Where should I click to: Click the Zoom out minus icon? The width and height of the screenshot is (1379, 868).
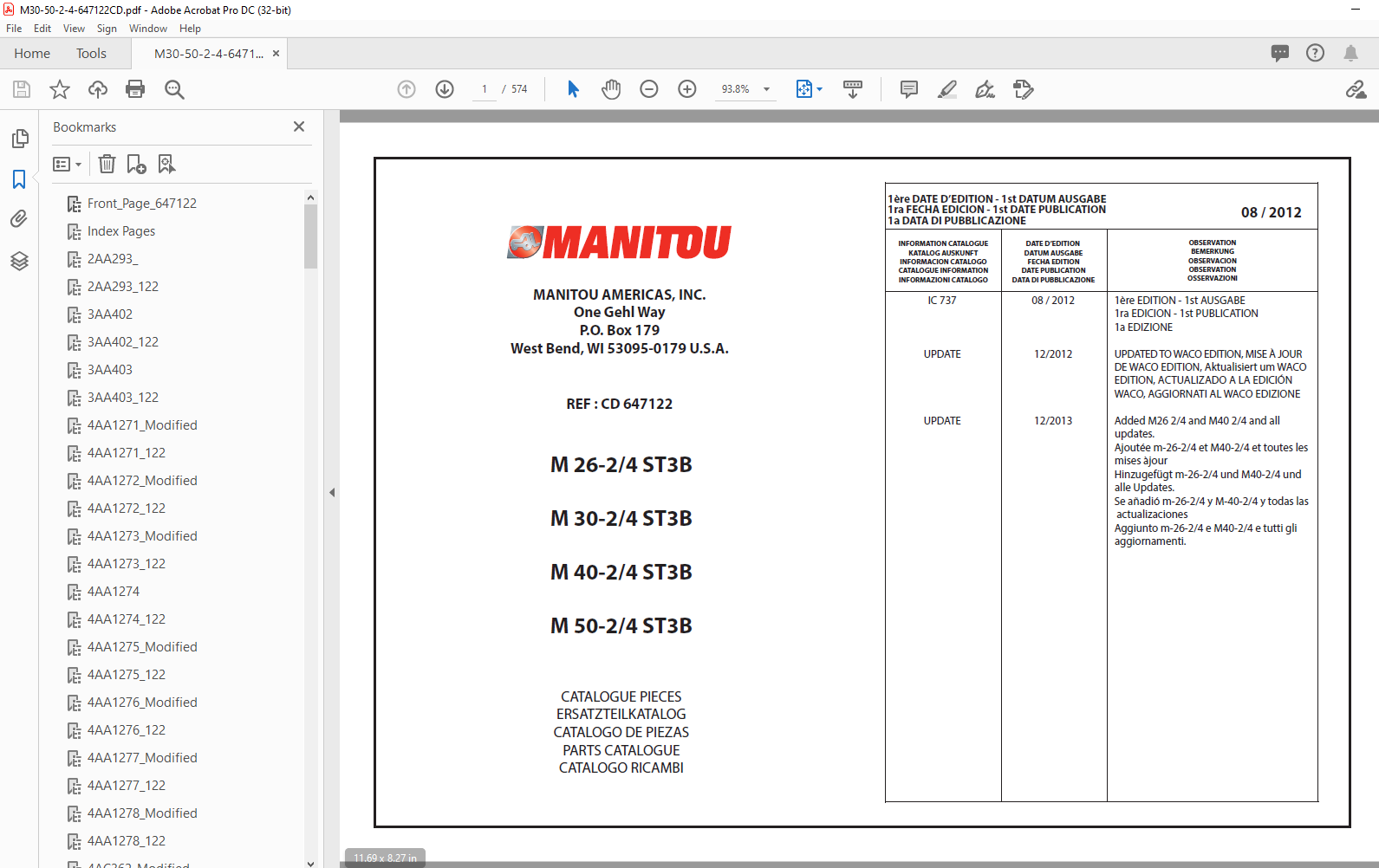[649, 89]
